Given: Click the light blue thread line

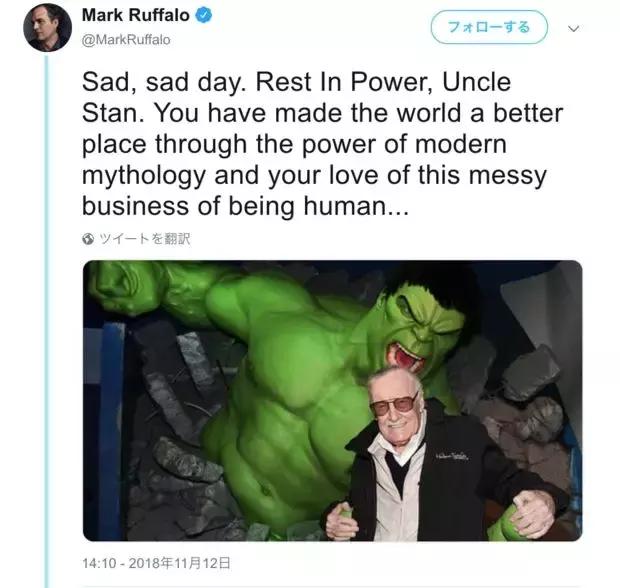Looking at the screenshot, I should pos(47,321).
